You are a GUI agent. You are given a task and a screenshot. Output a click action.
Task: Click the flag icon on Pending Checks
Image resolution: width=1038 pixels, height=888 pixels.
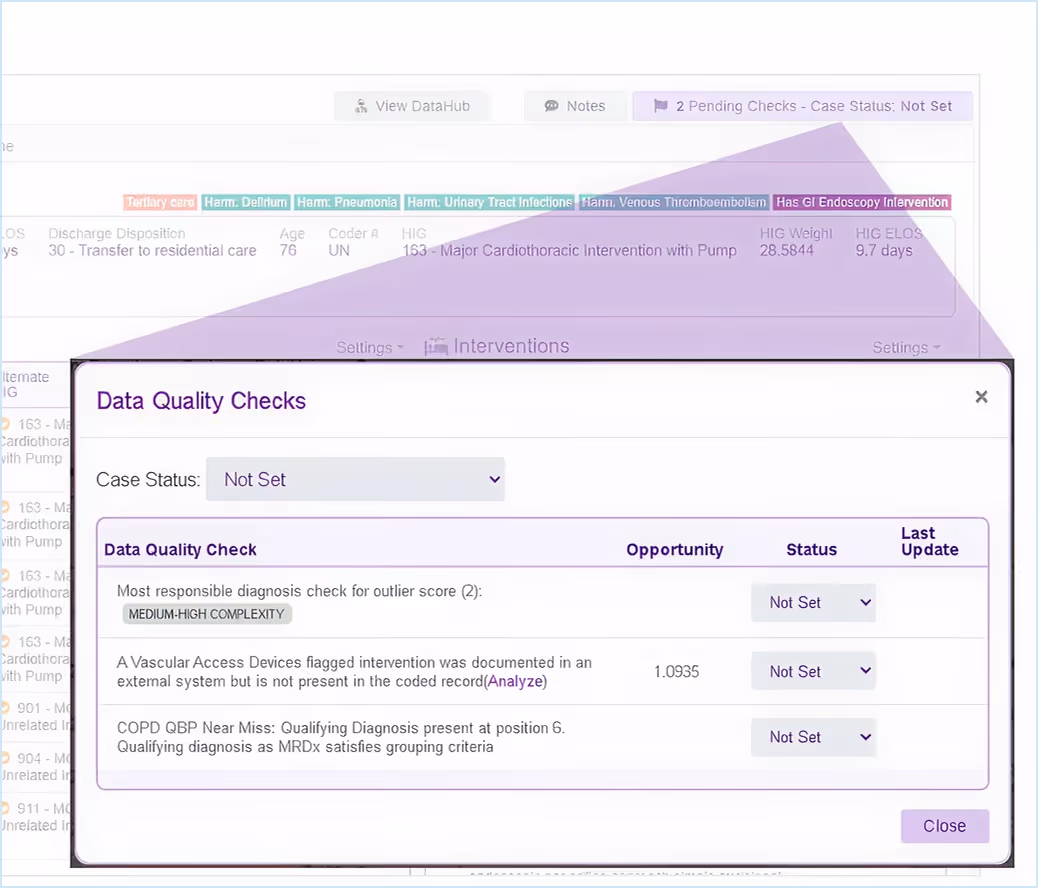click(660, 106)
